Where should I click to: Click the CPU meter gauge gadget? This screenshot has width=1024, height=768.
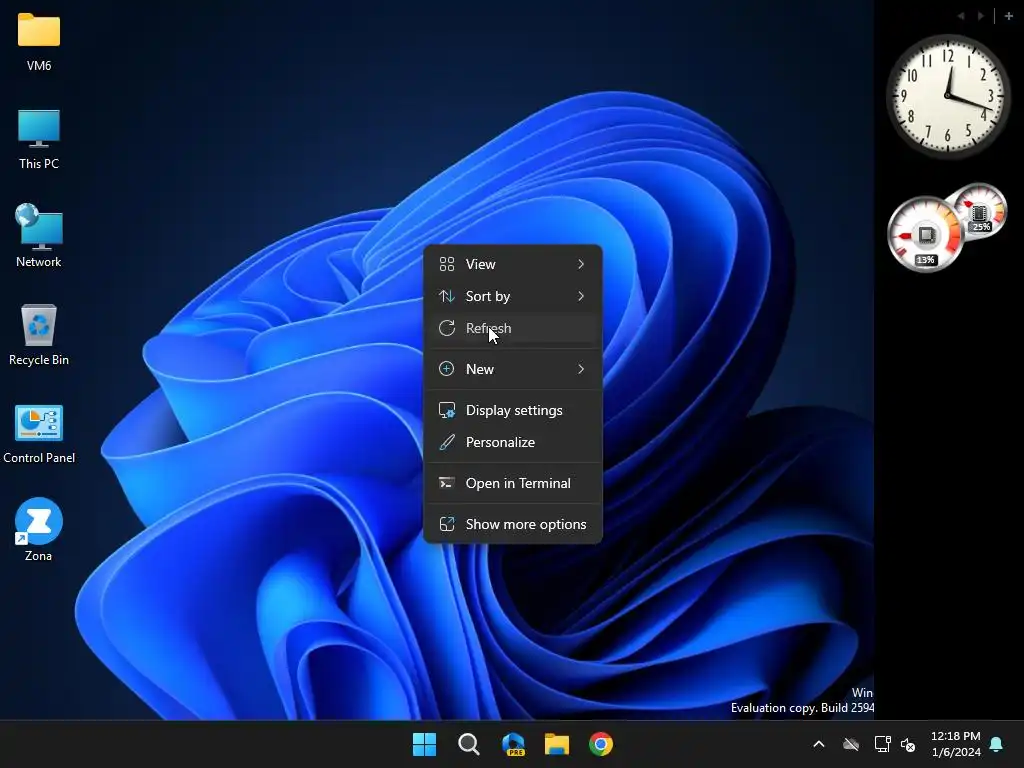point(925,235)
